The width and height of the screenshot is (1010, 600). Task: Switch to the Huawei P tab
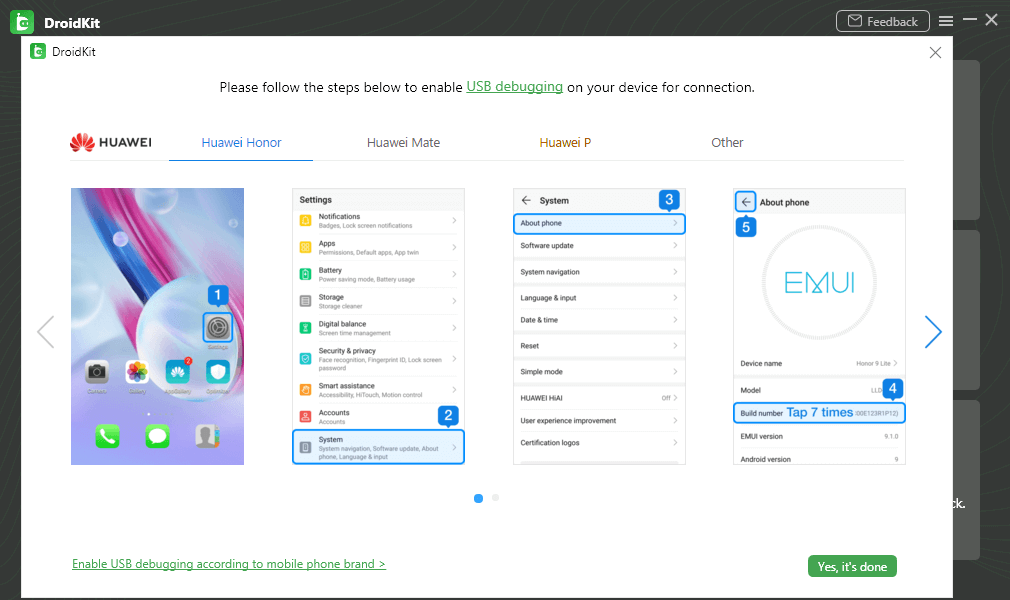(x=565, y=142)
